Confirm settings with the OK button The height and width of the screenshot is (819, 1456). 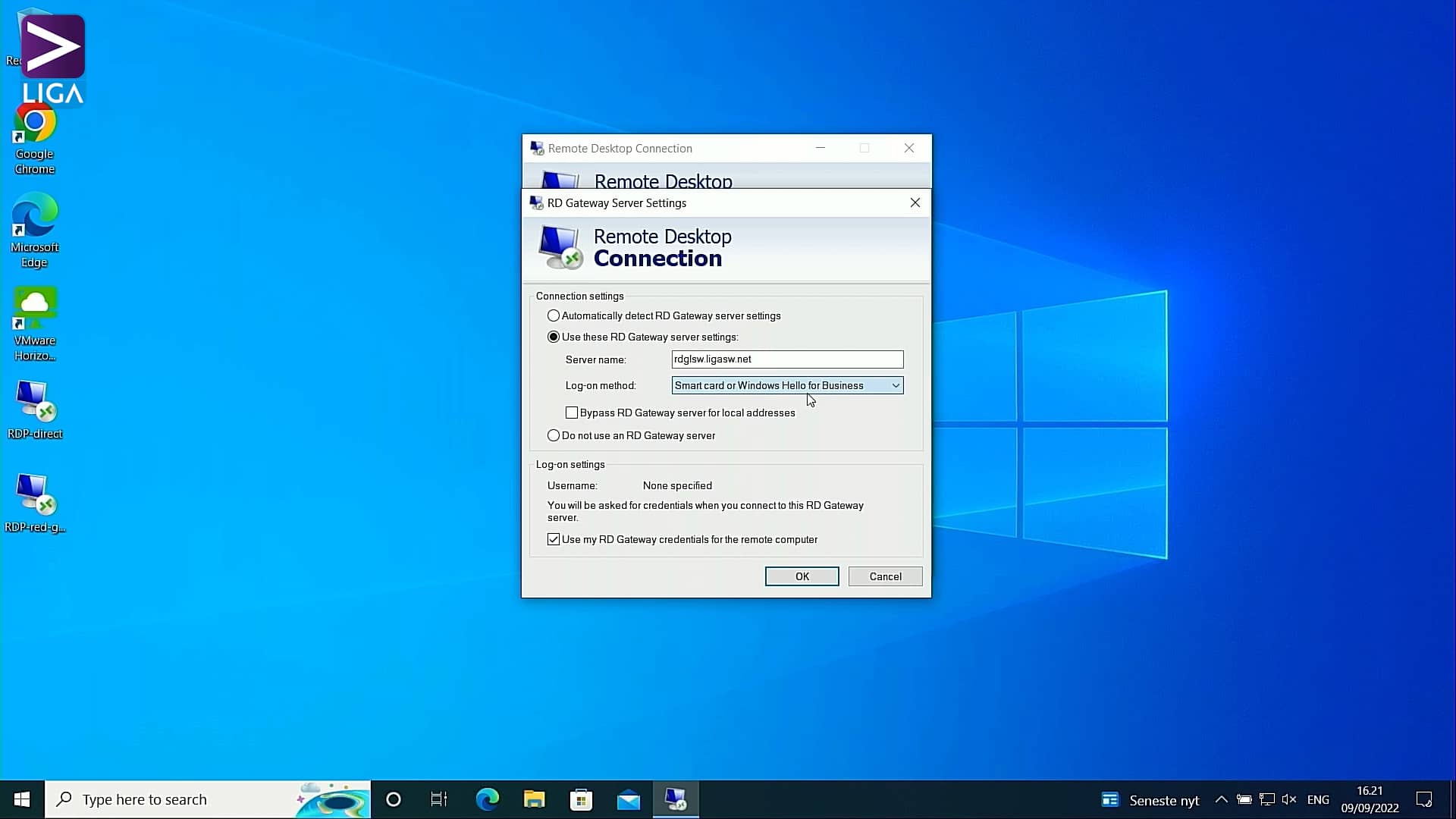[802, 576]
